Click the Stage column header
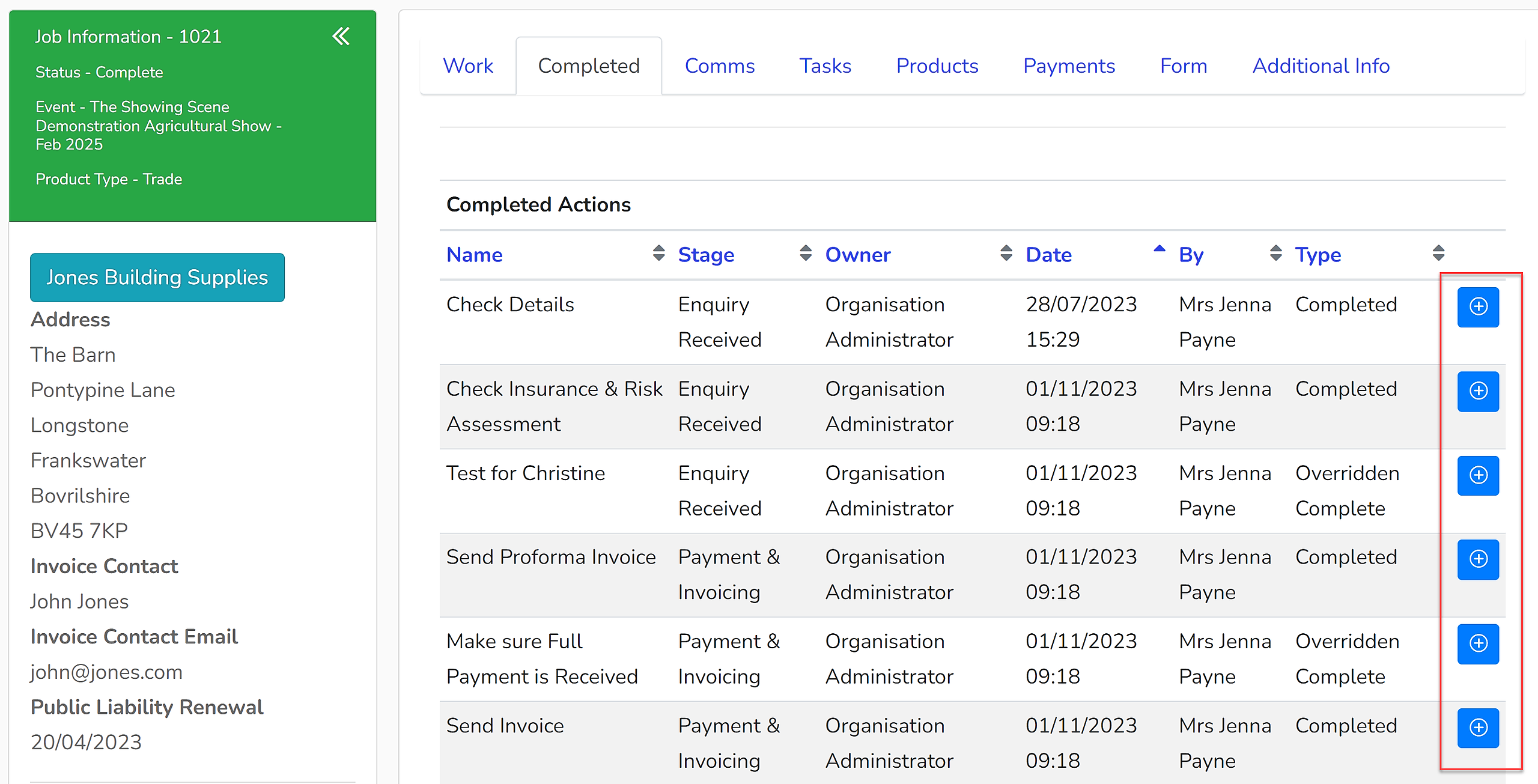 tap(706, 255)
